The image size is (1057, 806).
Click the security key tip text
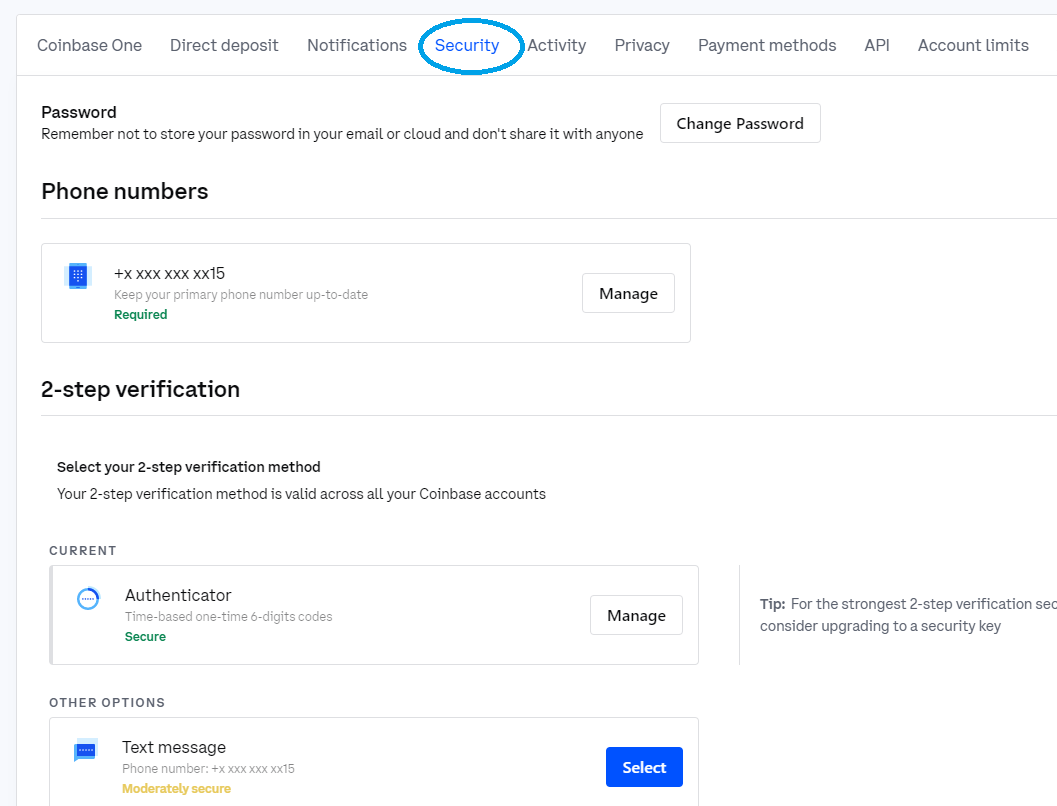(908, 615)
